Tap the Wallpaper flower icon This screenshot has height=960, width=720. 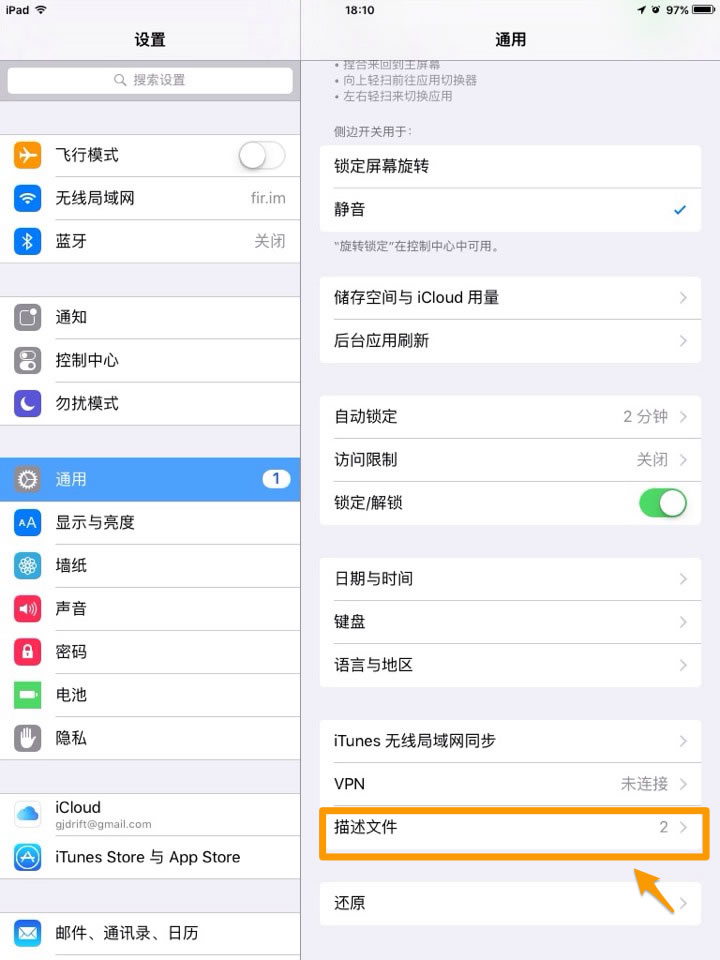coord(28,566)
